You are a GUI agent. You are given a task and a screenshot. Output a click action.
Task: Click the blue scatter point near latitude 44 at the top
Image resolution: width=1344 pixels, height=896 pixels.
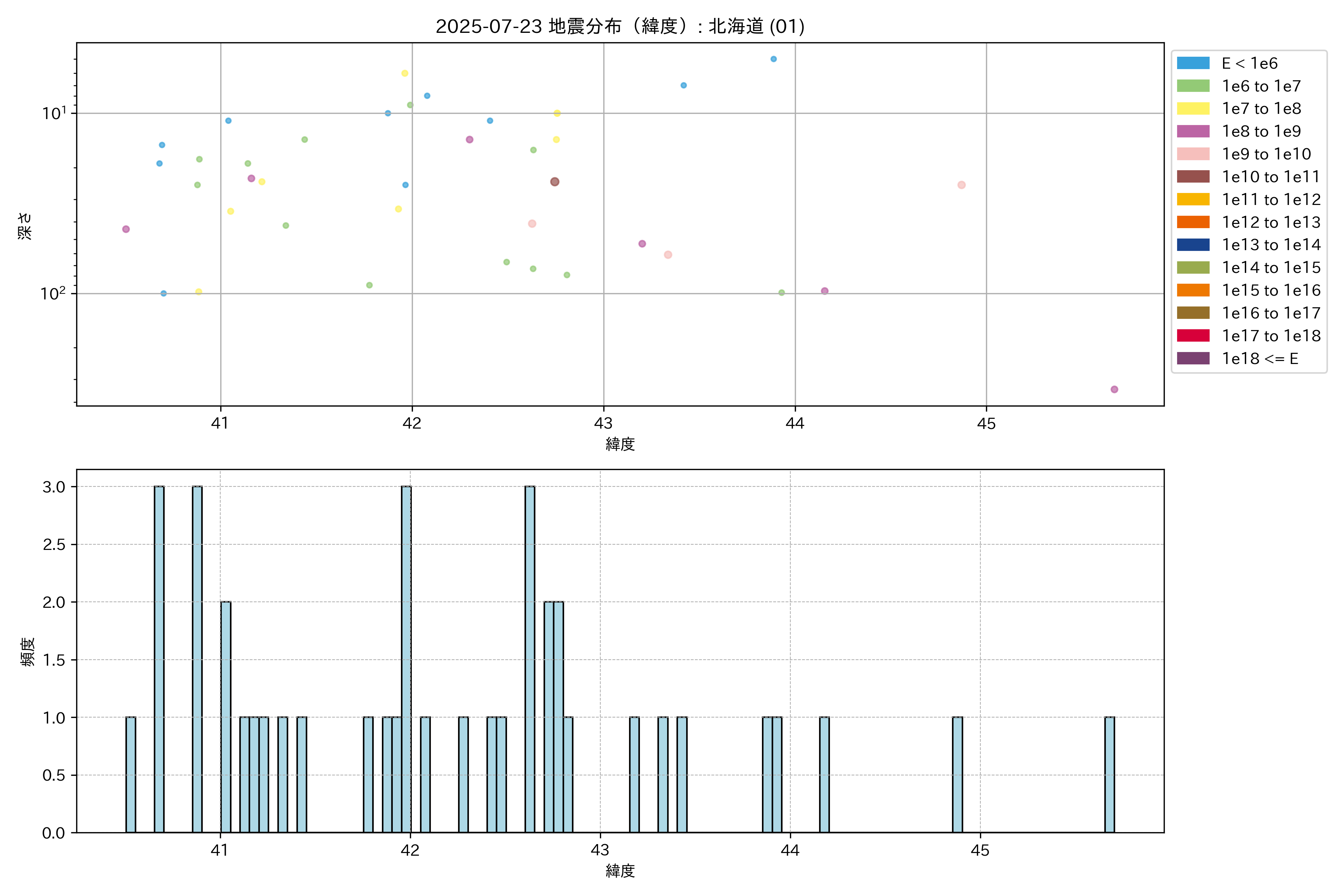773,59
